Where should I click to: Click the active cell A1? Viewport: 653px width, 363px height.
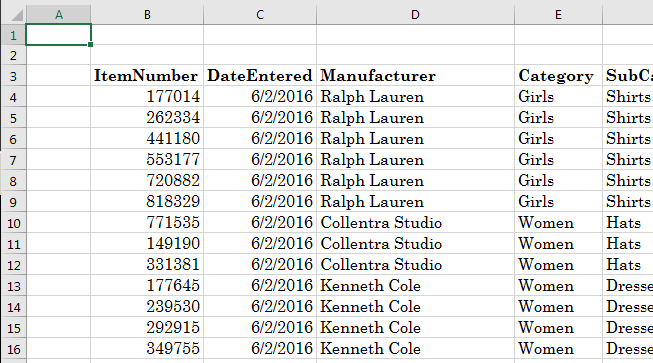point(58,35)
